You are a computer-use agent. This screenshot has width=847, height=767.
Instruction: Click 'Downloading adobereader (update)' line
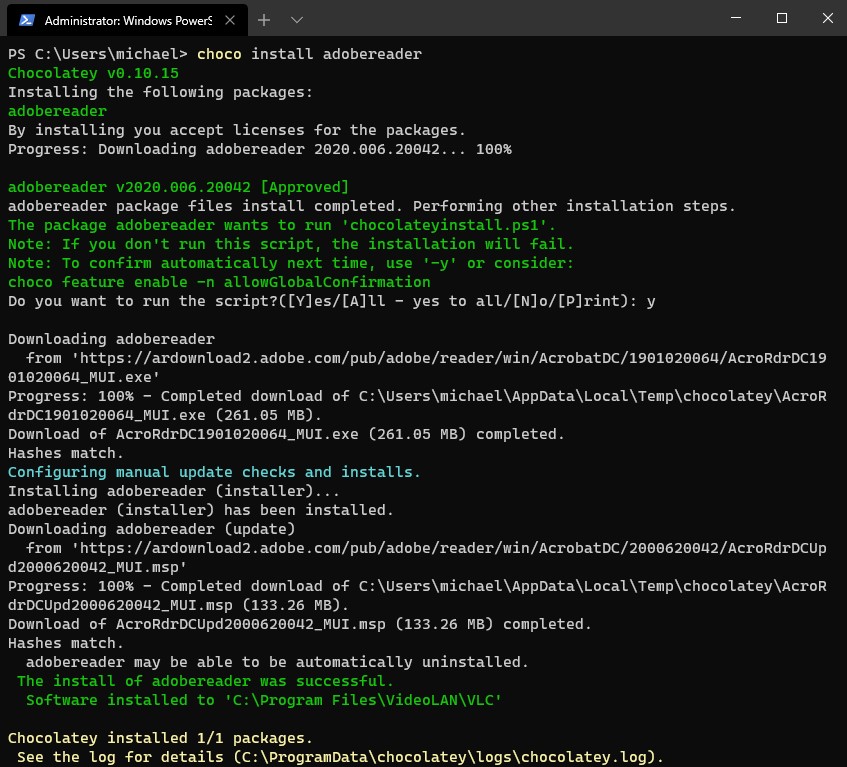(x=151, y=529)
